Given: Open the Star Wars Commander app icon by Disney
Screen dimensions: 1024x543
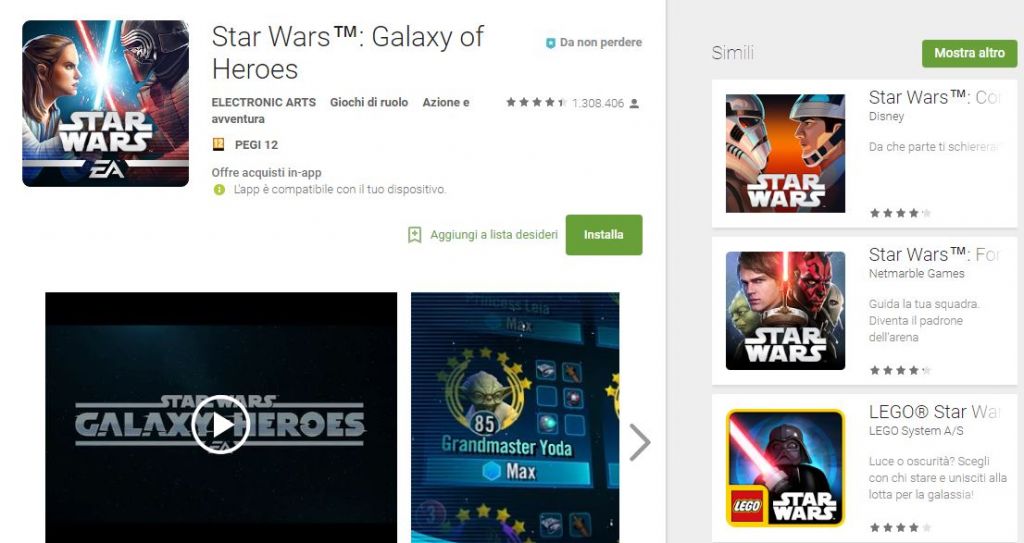Looking at the screenshot, I should (785, 153).
